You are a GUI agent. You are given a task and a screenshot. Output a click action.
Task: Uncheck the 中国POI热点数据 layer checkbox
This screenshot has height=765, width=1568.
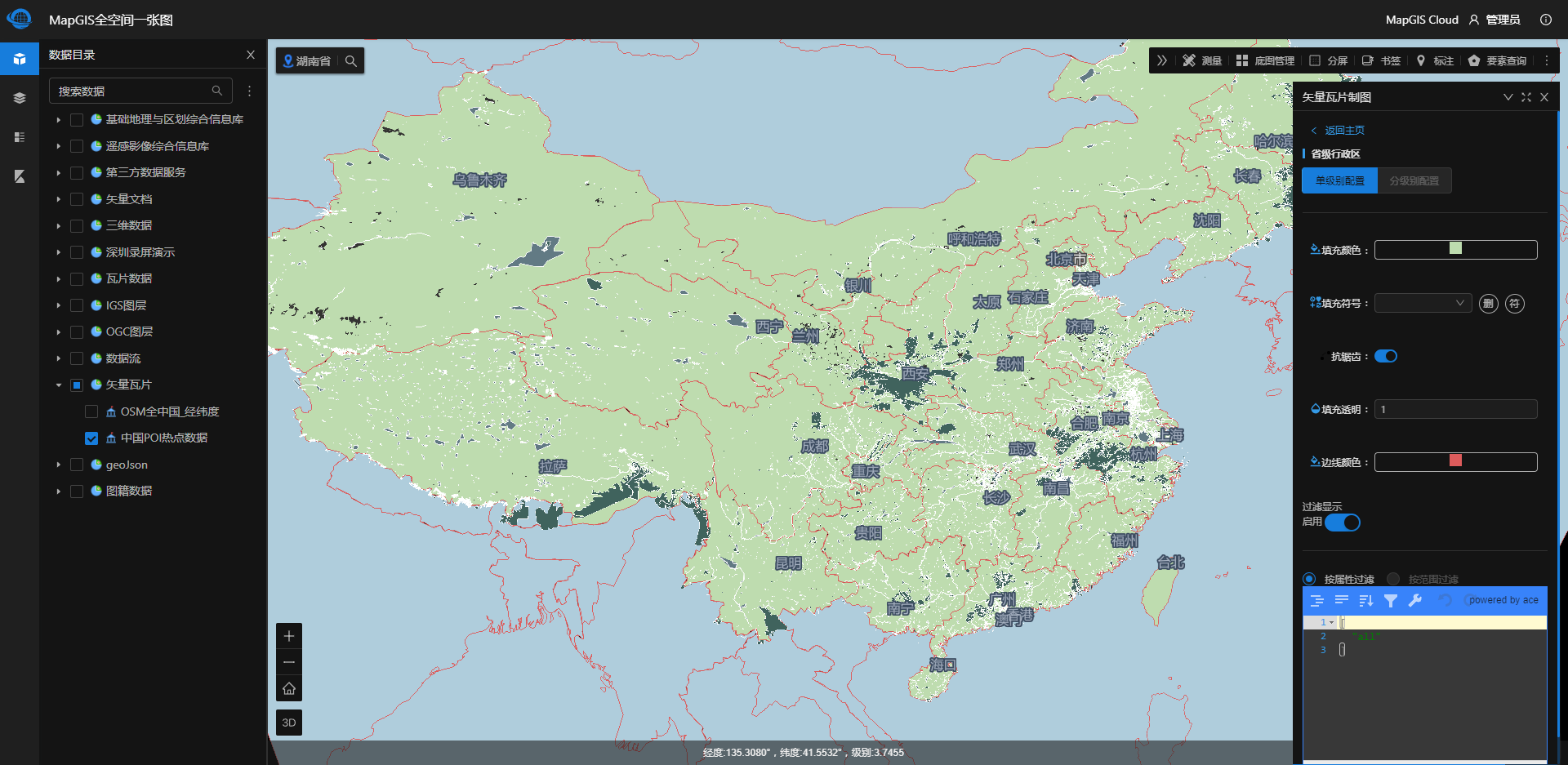tap(91, 438)
